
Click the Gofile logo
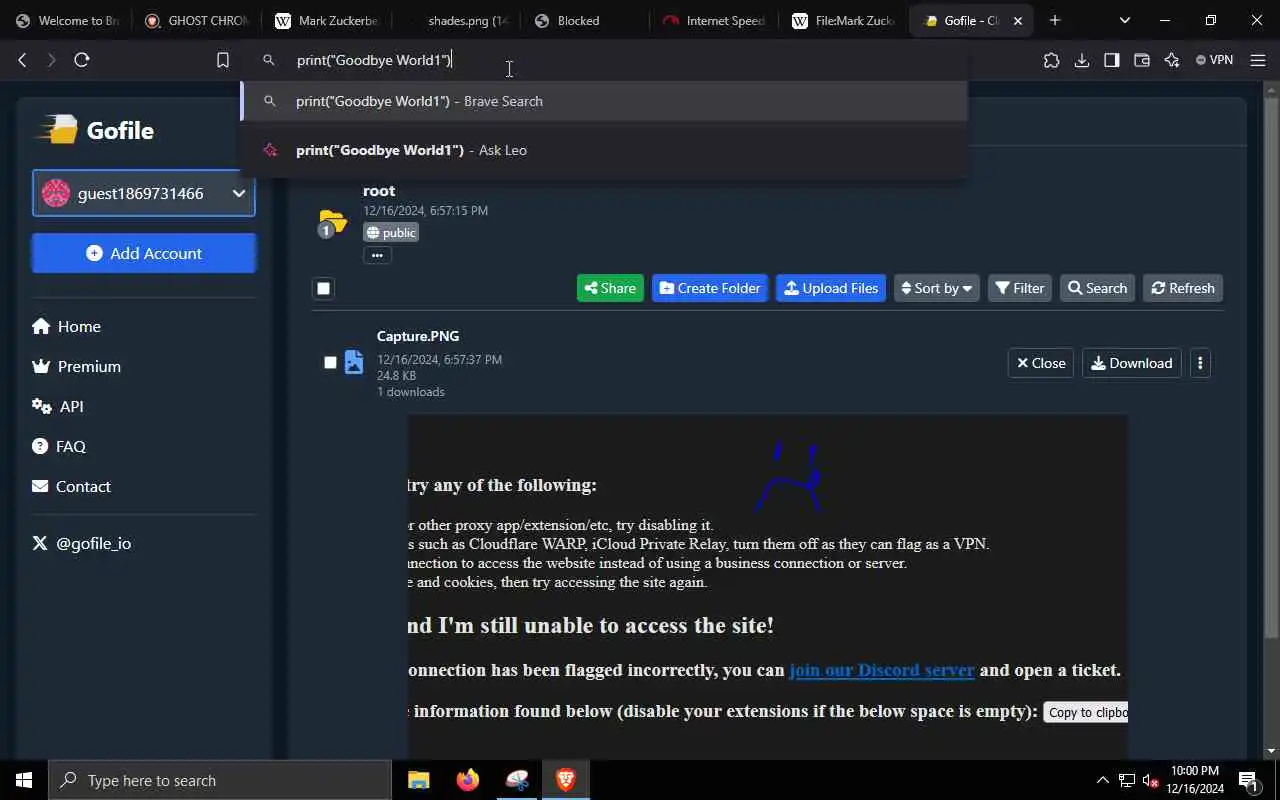95,130
